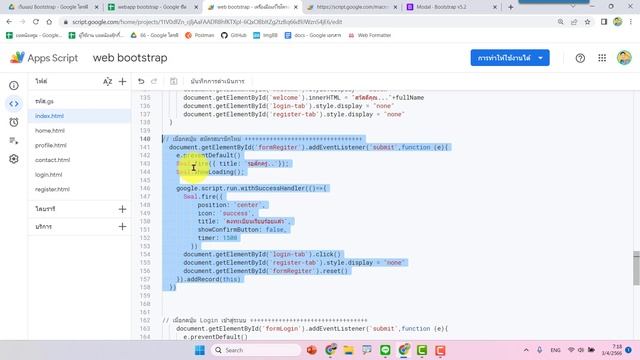Open File Explorer from the taskbar

pos(348,350)
